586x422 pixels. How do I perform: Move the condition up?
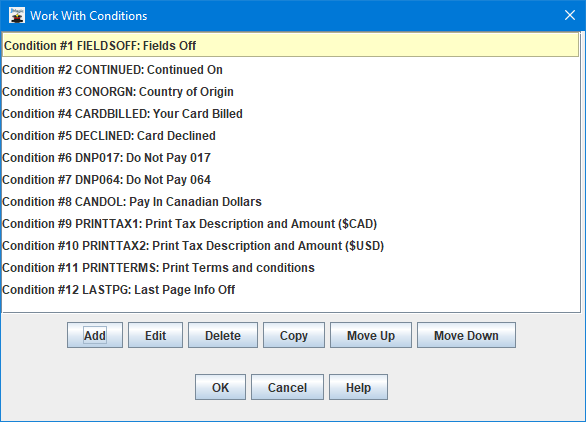click(x=371, y=335)
